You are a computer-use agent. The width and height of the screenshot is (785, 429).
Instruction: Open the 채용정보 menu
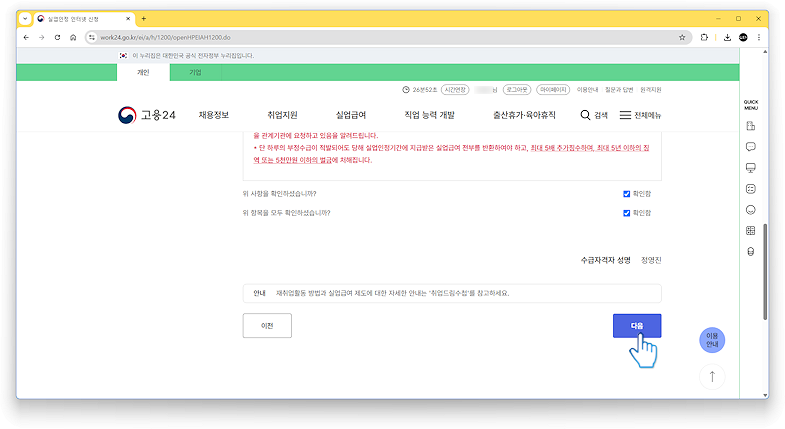coord(214,115)
